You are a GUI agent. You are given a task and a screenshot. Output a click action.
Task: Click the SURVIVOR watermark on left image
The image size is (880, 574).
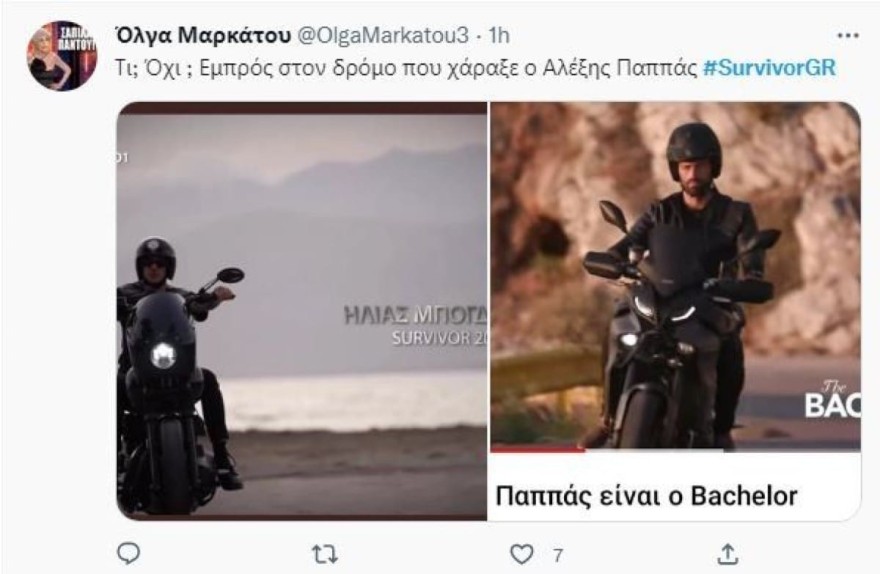tap(438, 338)
